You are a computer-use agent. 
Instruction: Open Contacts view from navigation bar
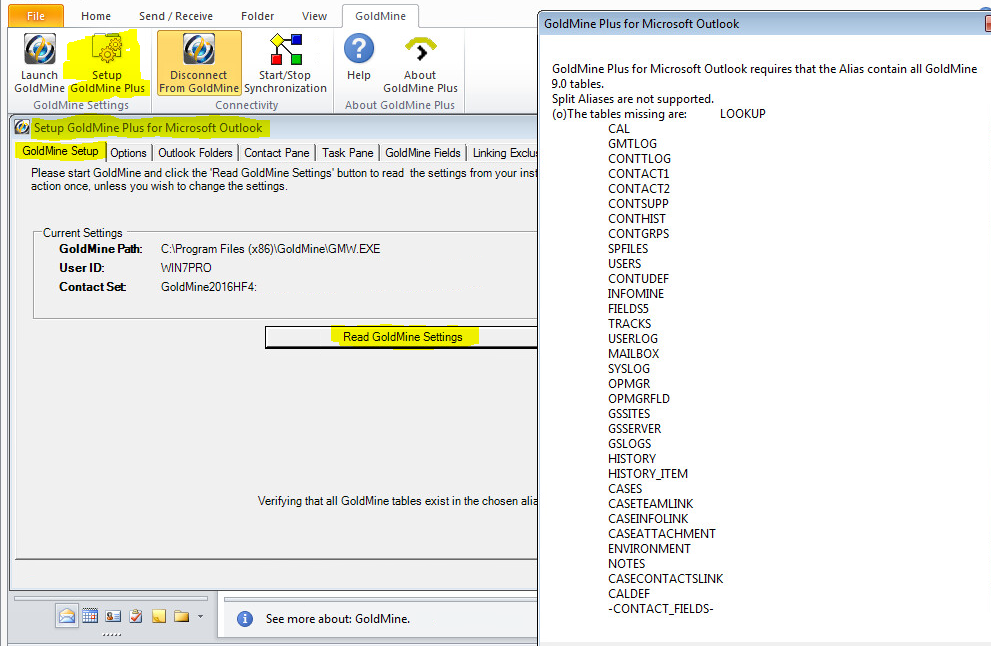point(113,616)
